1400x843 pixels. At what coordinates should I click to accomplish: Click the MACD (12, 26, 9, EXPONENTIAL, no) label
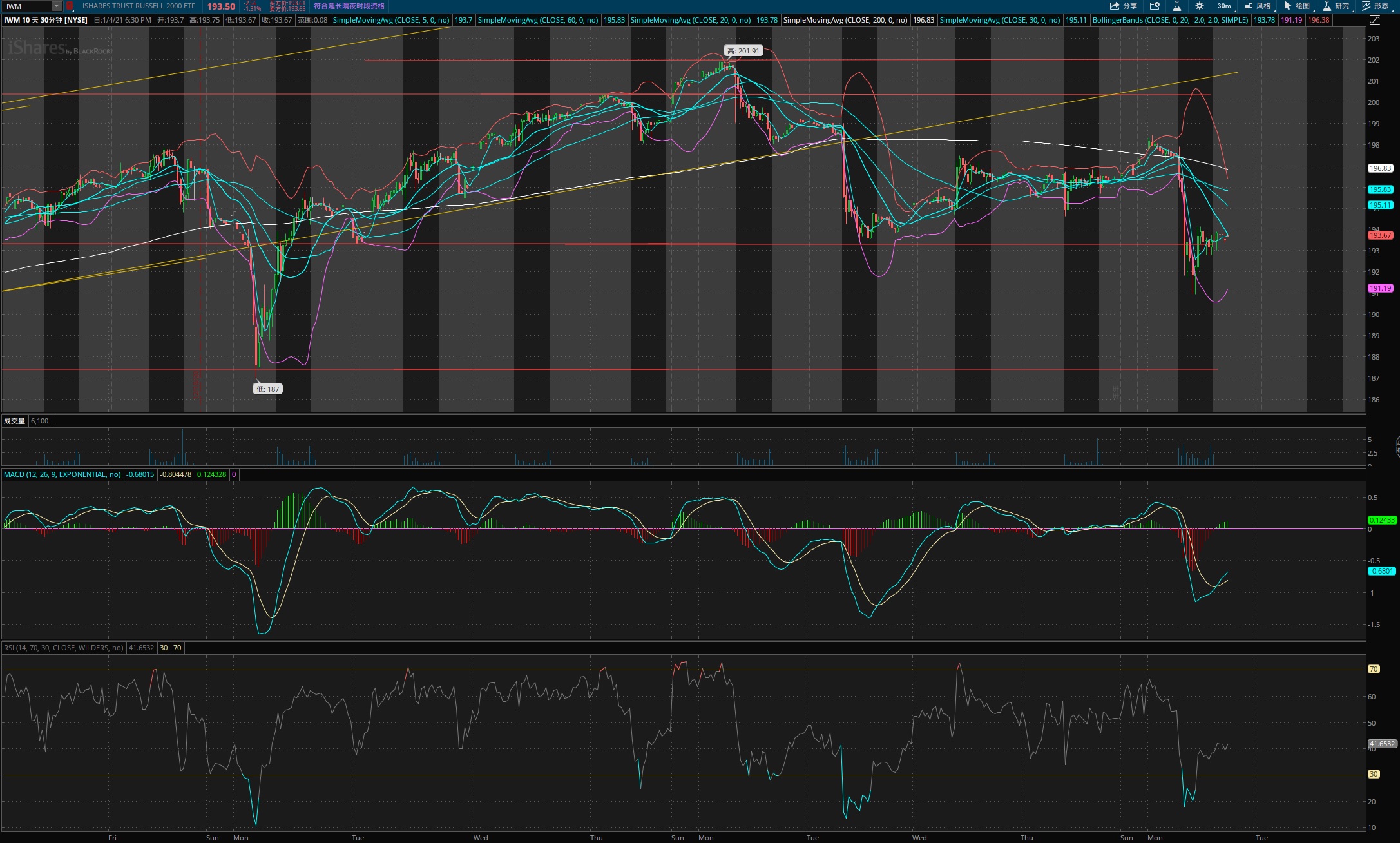click(62, 474)
